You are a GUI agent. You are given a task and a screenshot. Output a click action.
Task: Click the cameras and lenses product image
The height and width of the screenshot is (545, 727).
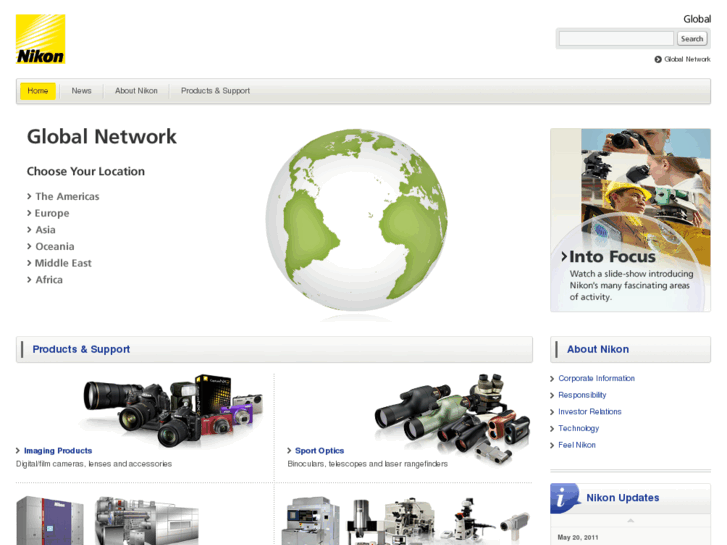point(173,410)
